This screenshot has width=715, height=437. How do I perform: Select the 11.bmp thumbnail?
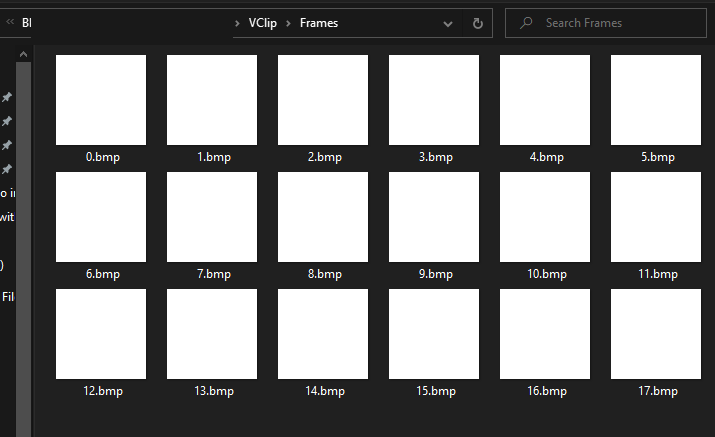[x=656, y=217]
